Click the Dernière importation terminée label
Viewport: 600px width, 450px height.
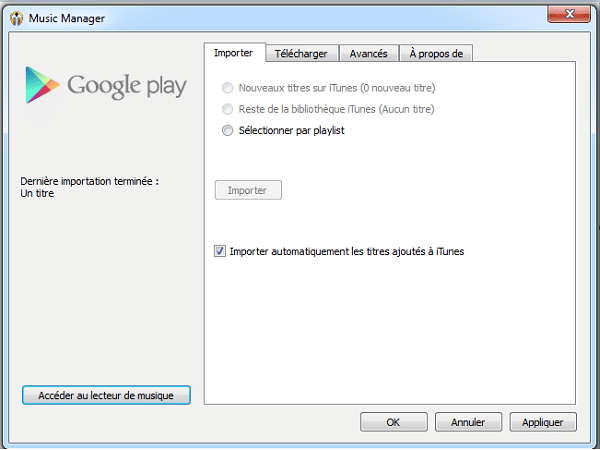[89, 181]
